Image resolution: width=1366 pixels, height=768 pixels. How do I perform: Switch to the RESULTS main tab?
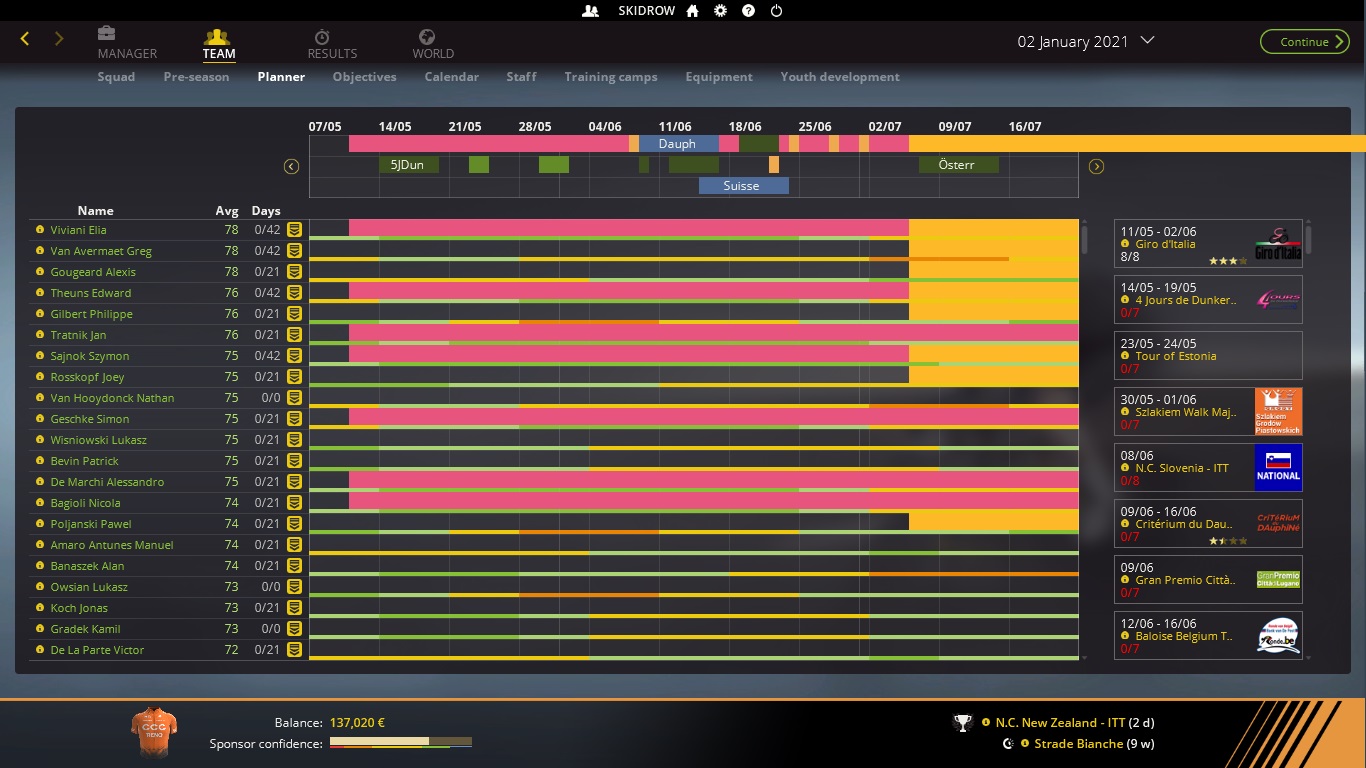point(332,44)
